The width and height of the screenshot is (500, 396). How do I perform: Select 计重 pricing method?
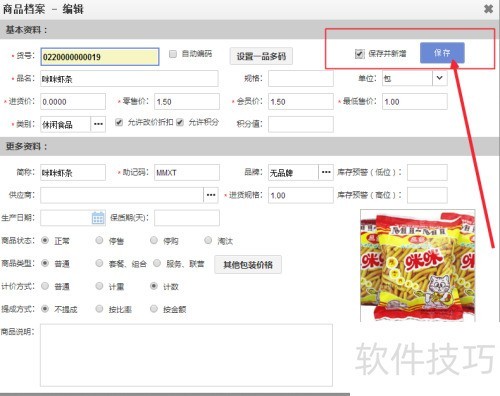tap(99, 286)
